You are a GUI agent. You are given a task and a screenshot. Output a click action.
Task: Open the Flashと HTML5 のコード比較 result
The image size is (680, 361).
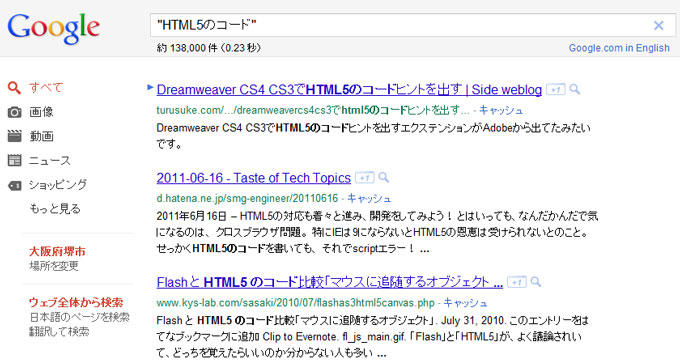(330, 282)
